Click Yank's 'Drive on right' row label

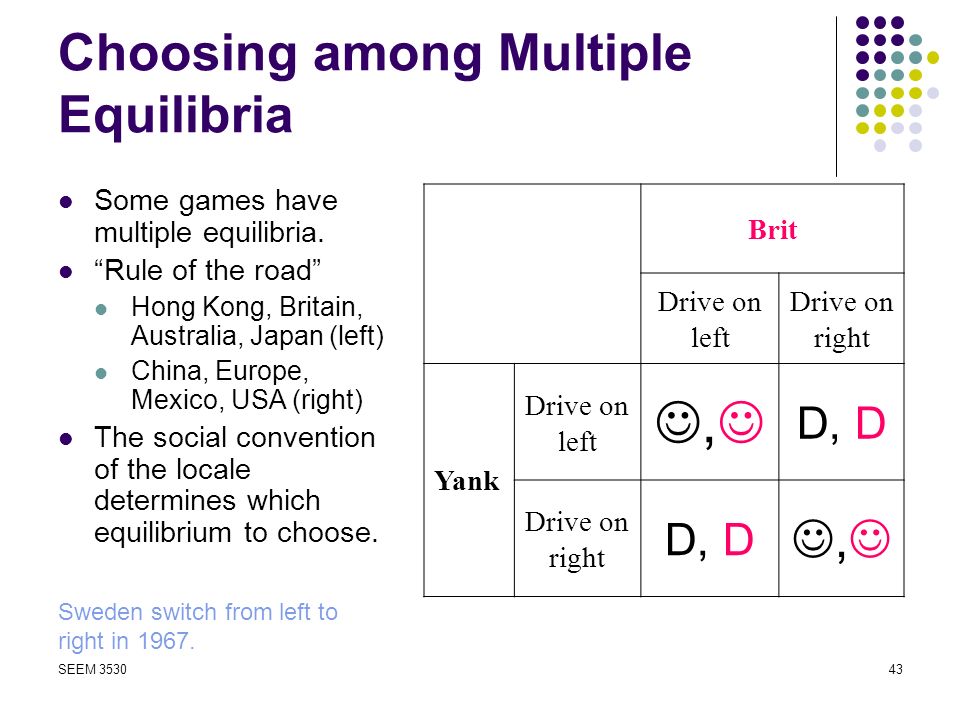tap(577, 538)
